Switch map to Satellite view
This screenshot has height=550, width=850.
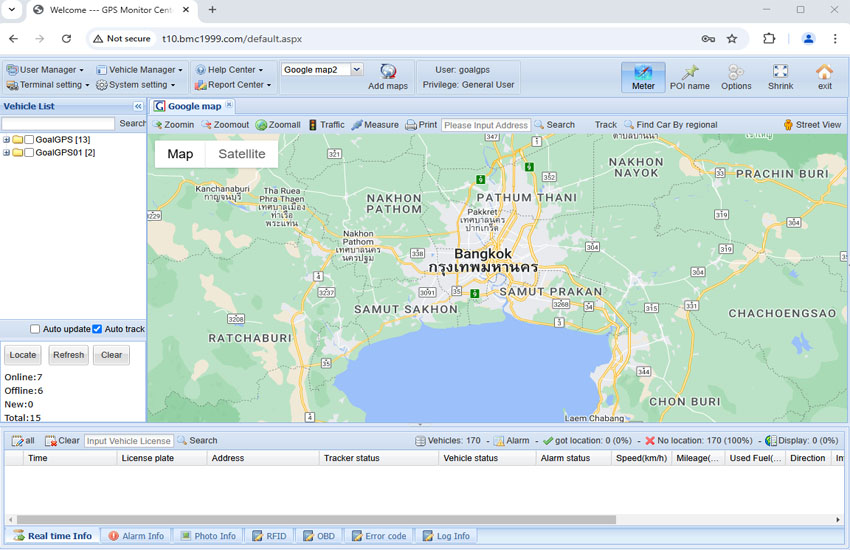242,154
